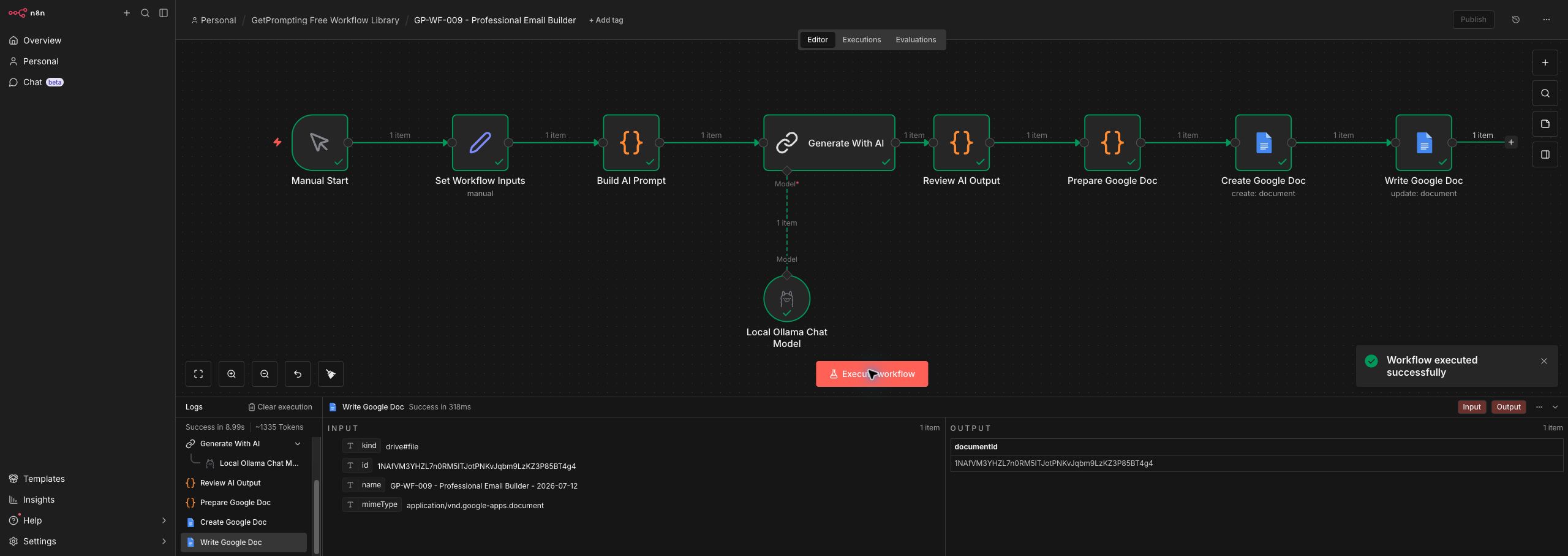Screen dimensions: 1568x556
Task: Go to Overview in the sidebar
Action: pyautogui.click(x=88, y=40)
